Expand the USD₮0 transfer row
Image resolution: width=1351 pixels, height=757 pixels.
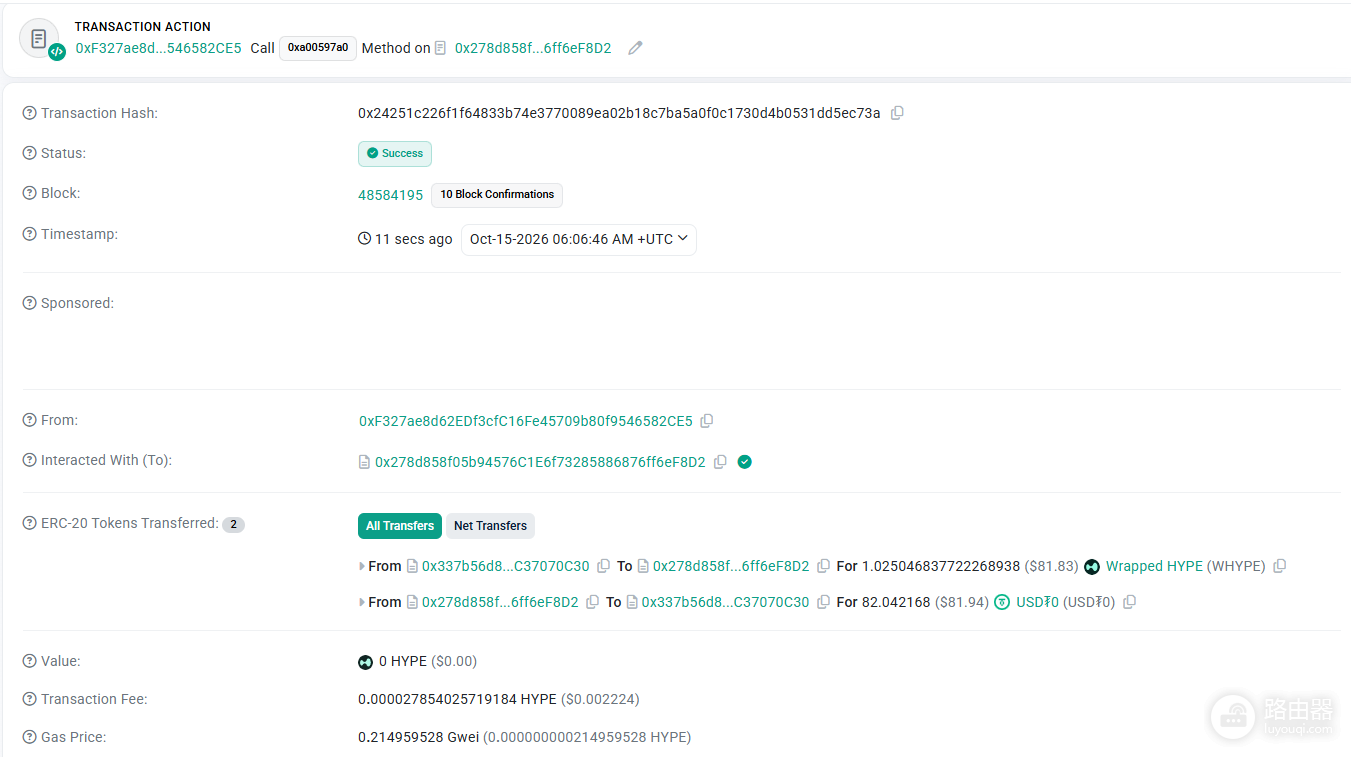point(362,602)
